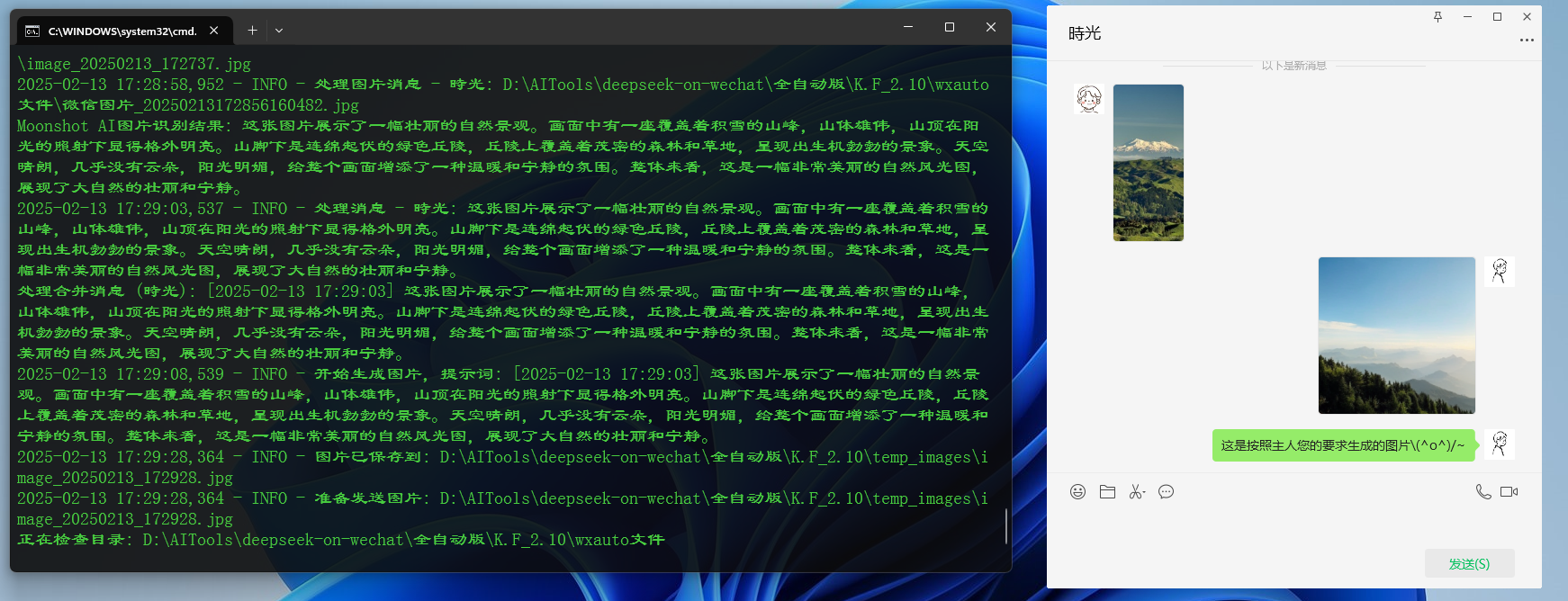The image size is (1568, 601).
Task: Open the sent AI-generated mountain image
Action: pos(1397,336)
